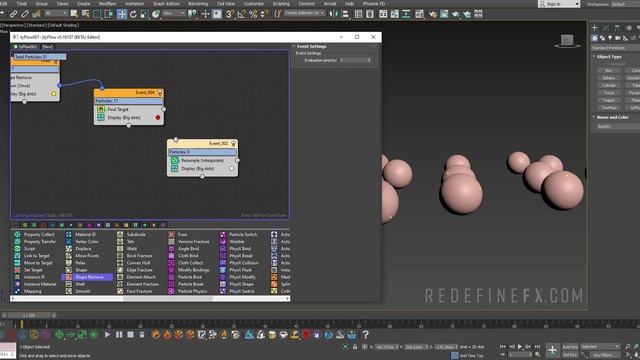Screen dimensions: 640x360
Task: Toggle Auto Key mode
Action: pyautogui.click(x=570, y=347)
